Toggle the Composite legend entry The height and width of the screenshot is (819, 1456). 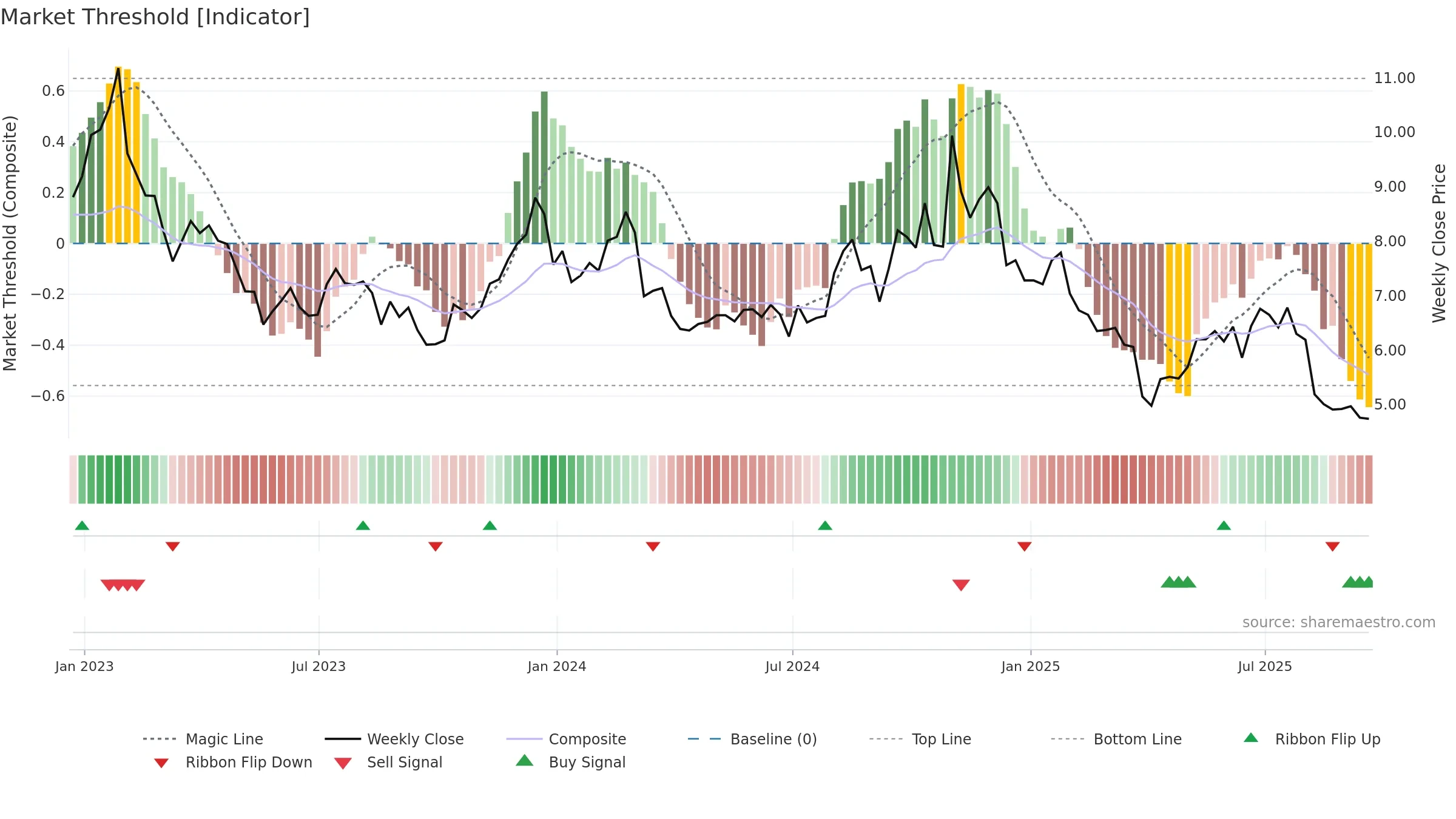[x=566, y=739]
